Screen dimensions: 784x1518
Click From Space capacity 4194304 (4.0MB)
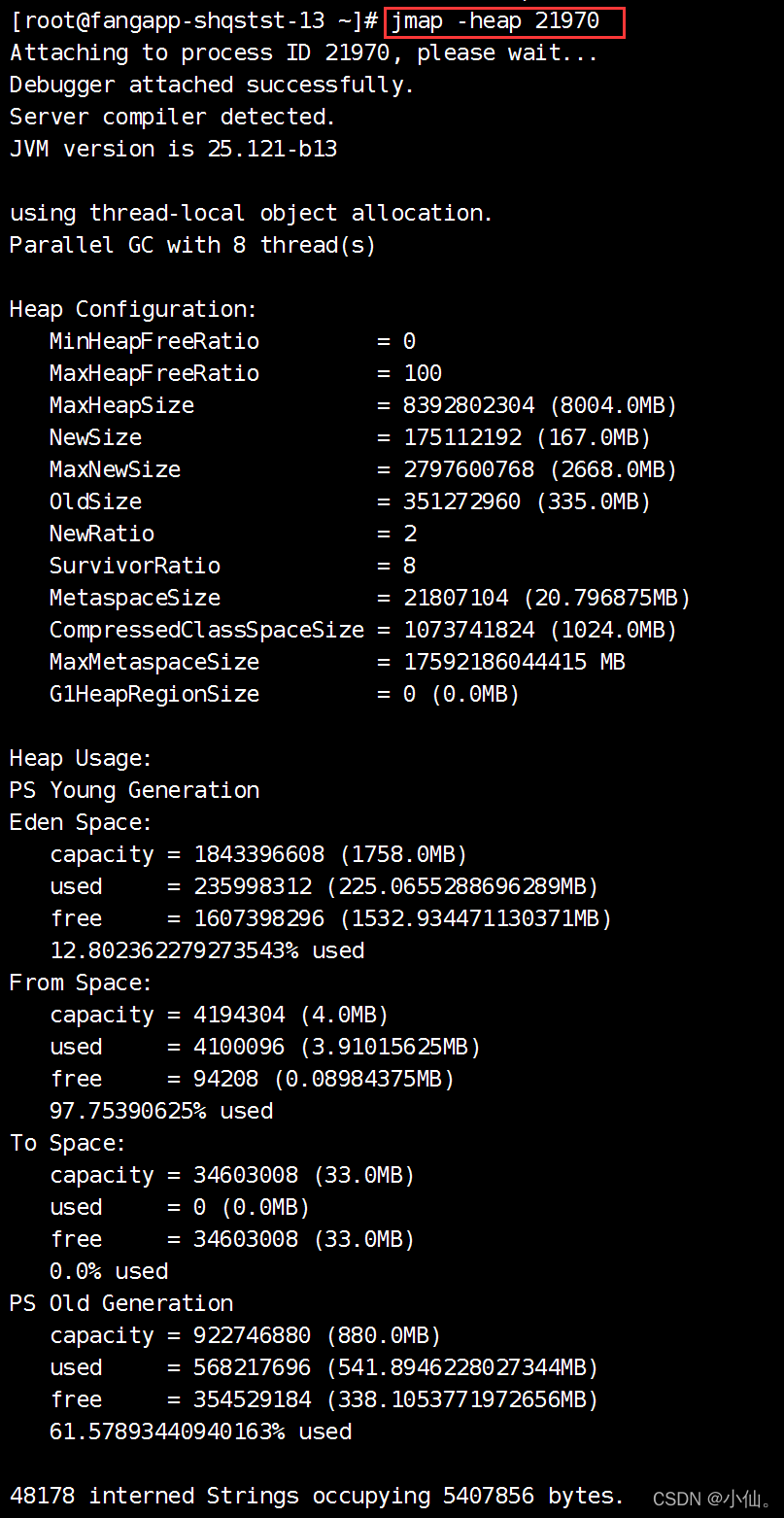[x=291, y=1015]
